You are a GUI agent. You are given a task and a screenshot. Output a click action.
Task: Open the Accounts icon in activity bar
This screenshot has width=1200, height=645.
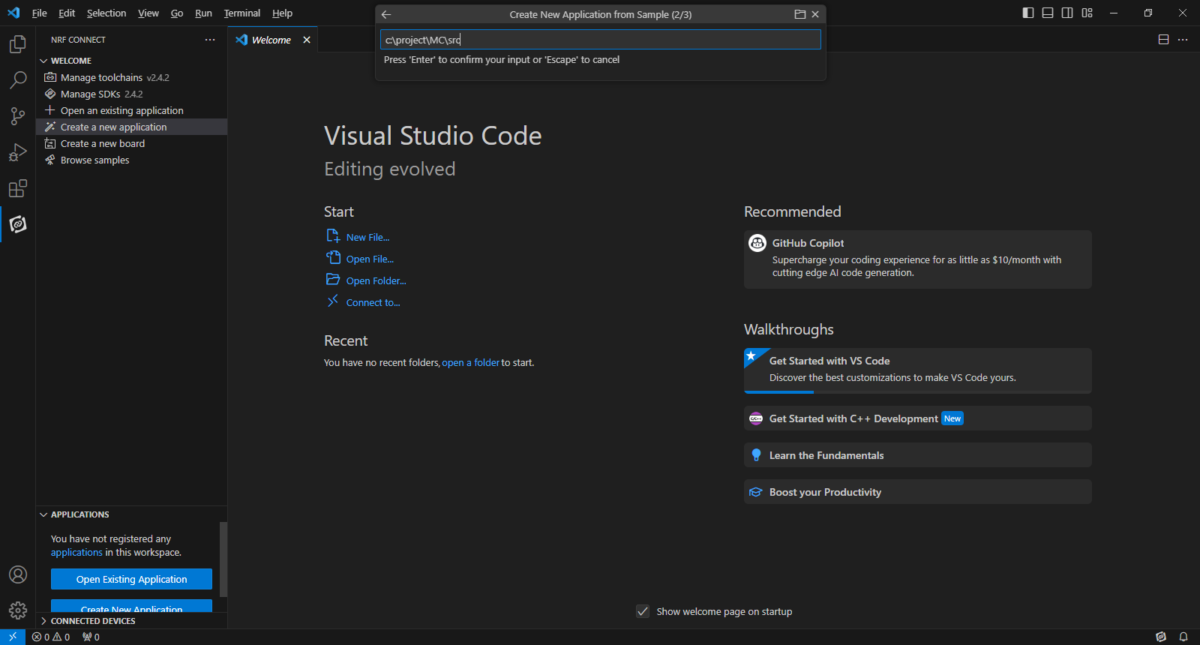click(x=17, y=574)
